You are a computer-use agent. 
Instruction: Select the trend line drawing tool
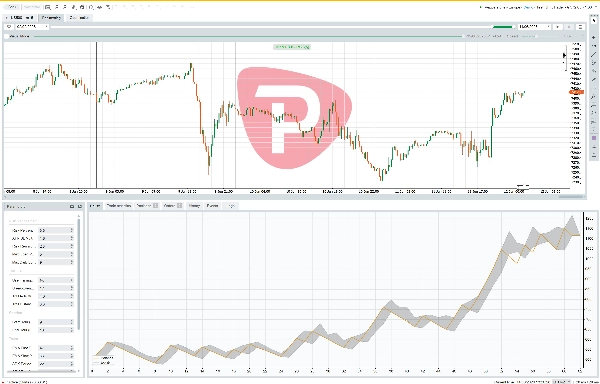coord(594,55)
